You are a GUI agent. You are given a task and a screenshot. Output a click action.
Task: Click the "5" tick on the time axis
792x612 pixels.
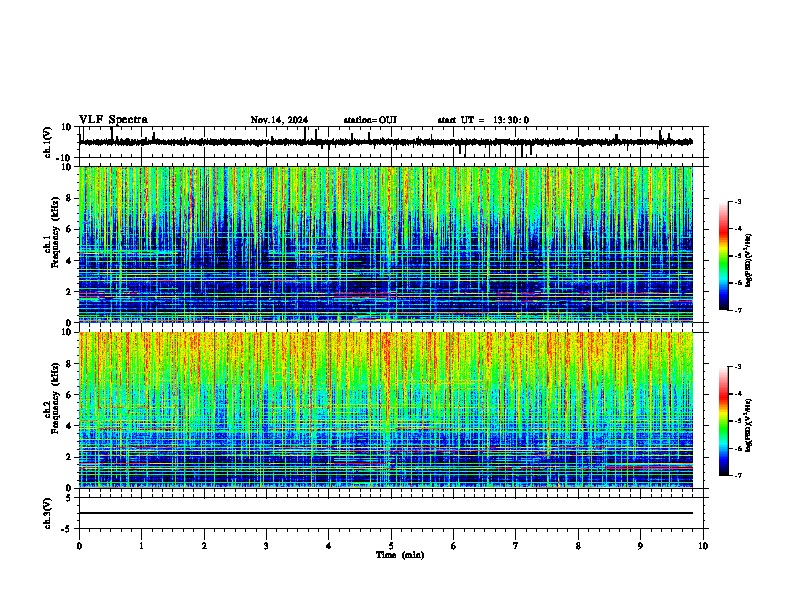click(391, 546)
